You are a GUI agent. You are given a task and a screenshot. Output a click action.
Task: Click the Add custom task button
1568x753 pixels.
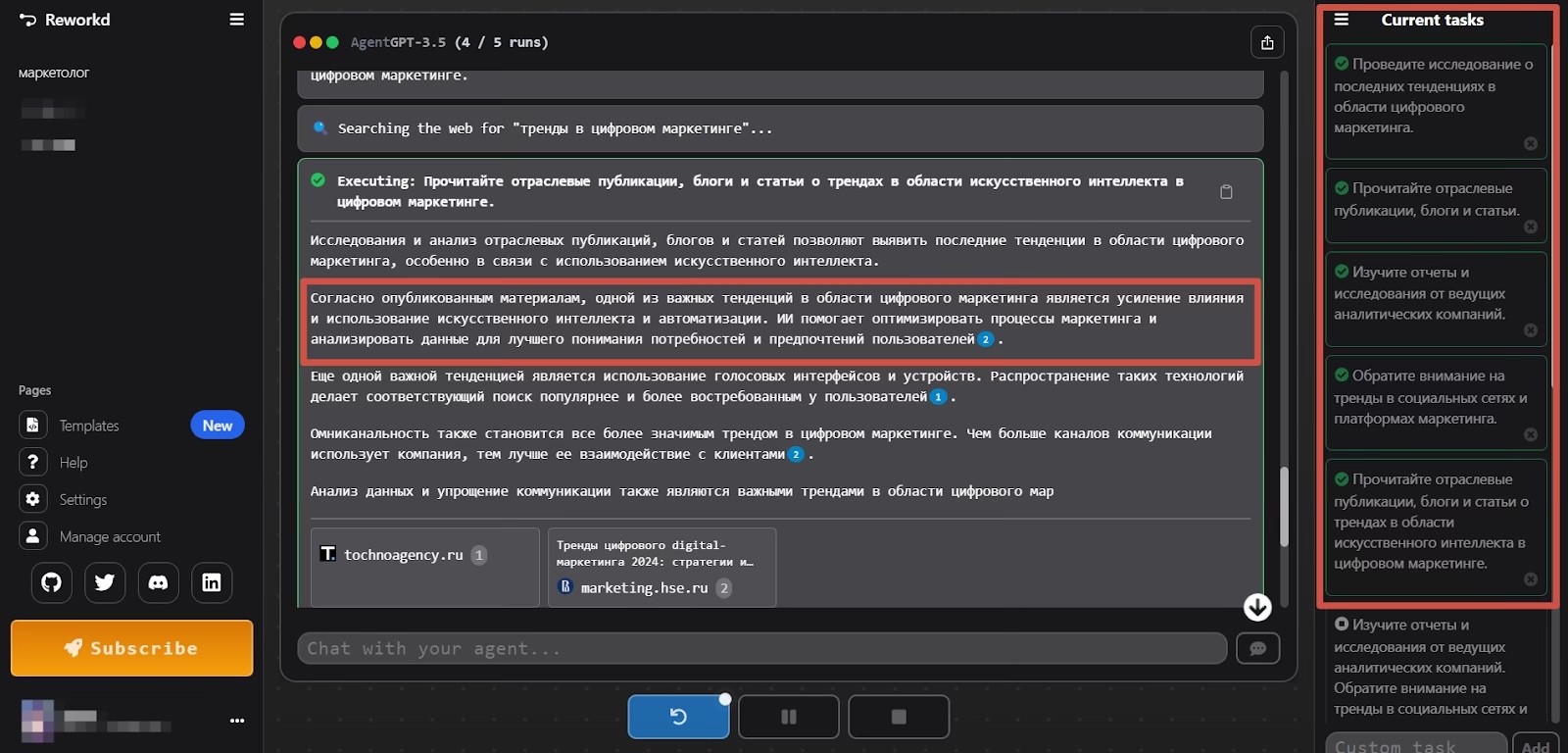pos(1535,745)
